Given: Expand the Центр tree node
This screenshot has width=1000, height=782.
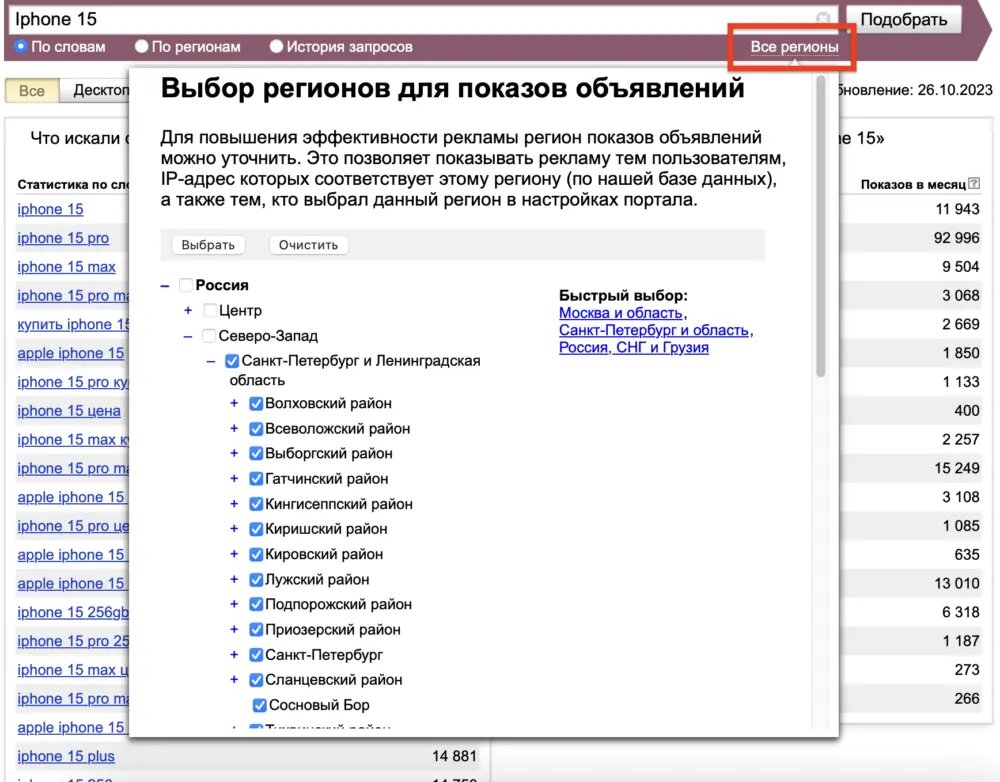Looking at the screenshot, I should coord(188,311).
